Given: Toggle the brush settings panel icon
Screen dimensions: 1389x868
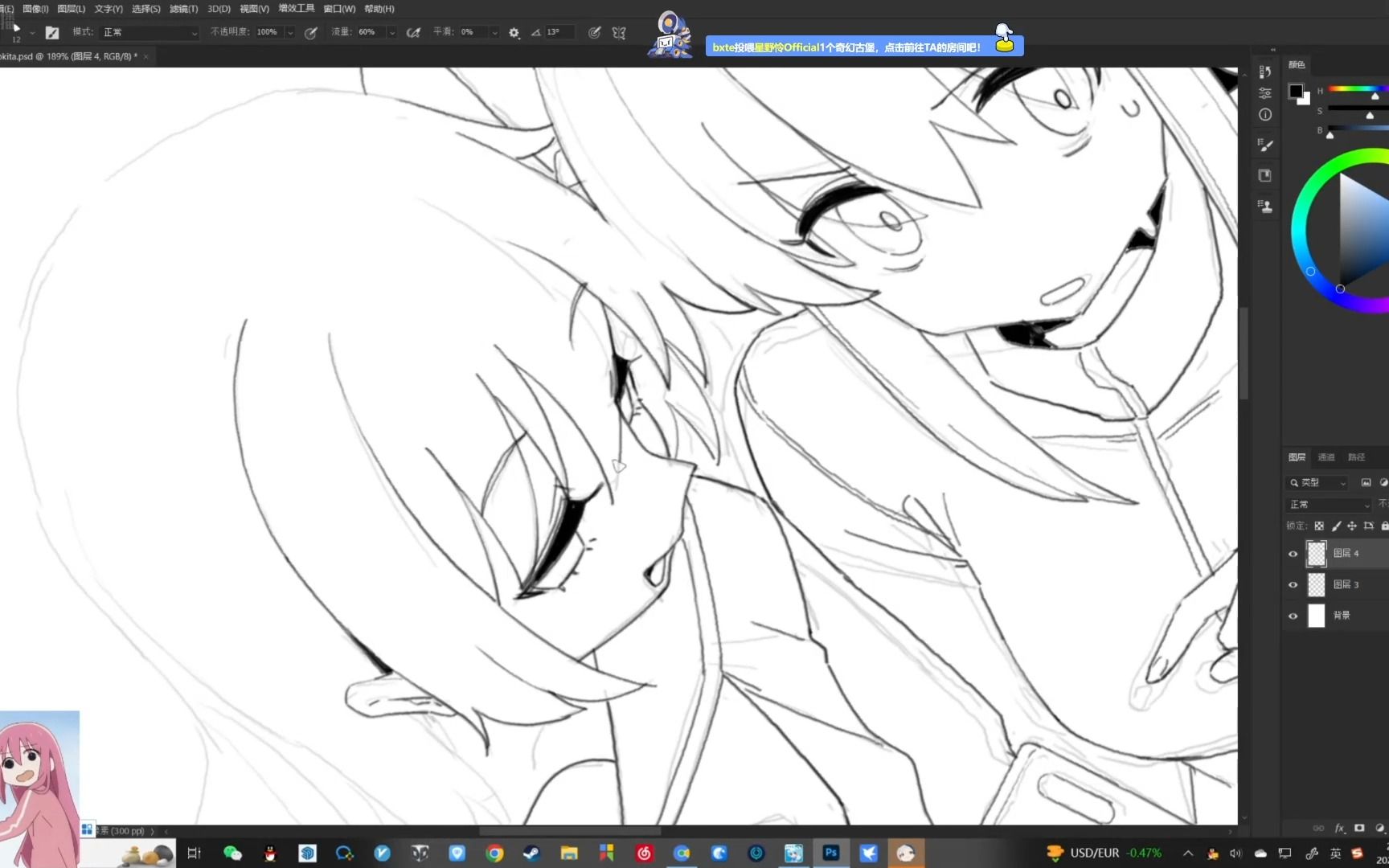Looking at the screenshot, I should point(52,33).
